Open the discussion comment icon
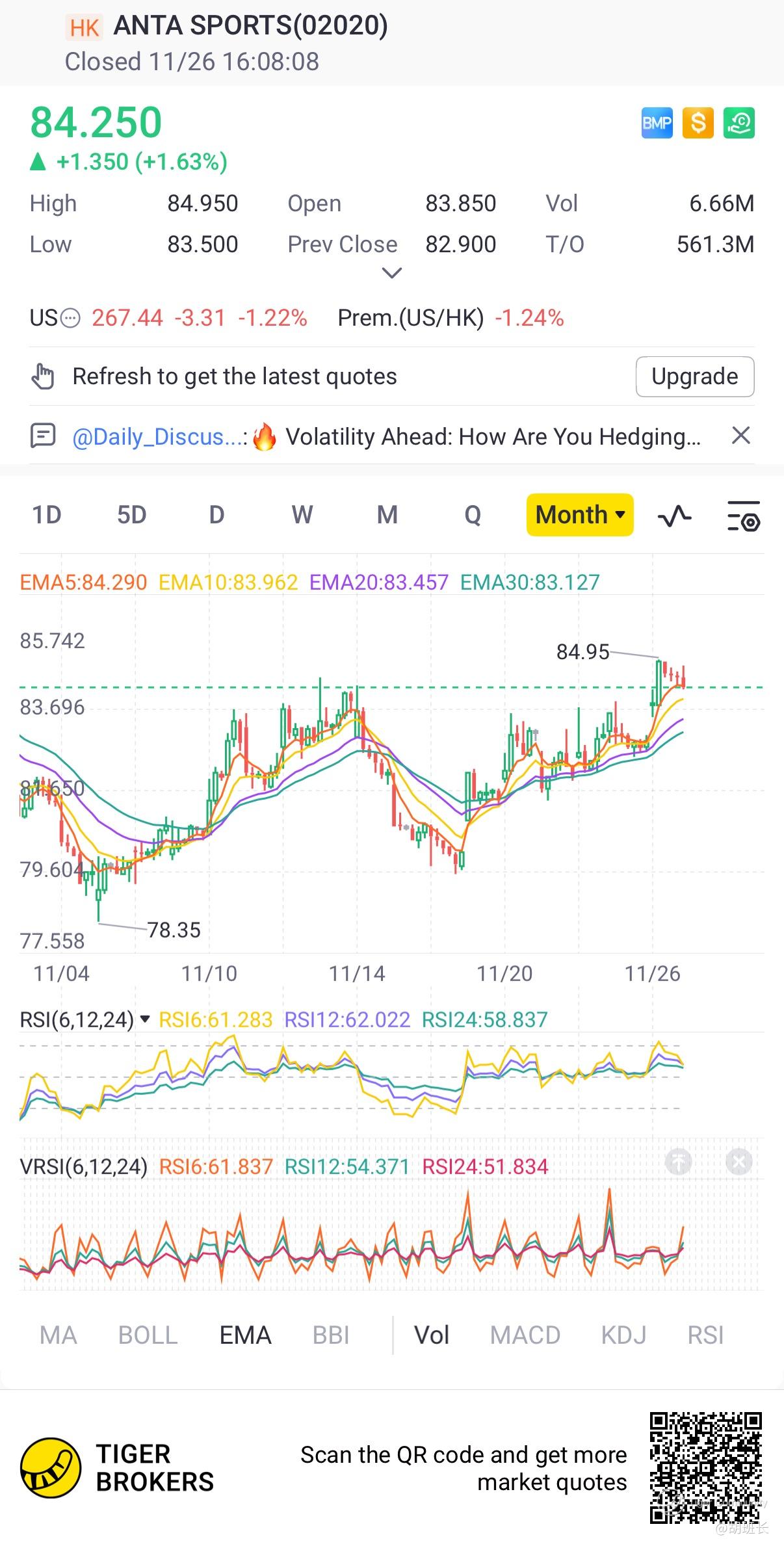 43,436
